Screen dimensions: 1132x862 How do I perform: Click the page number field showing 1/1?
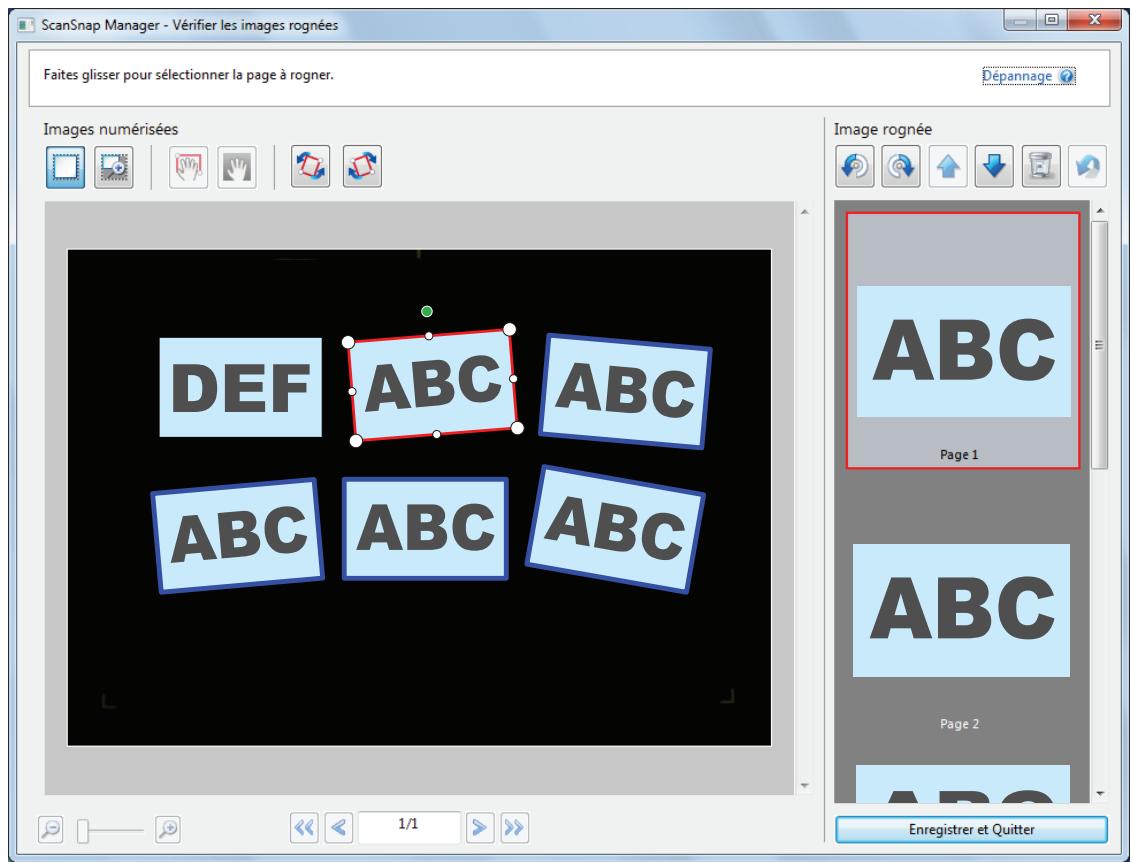(x=409, y=827)
